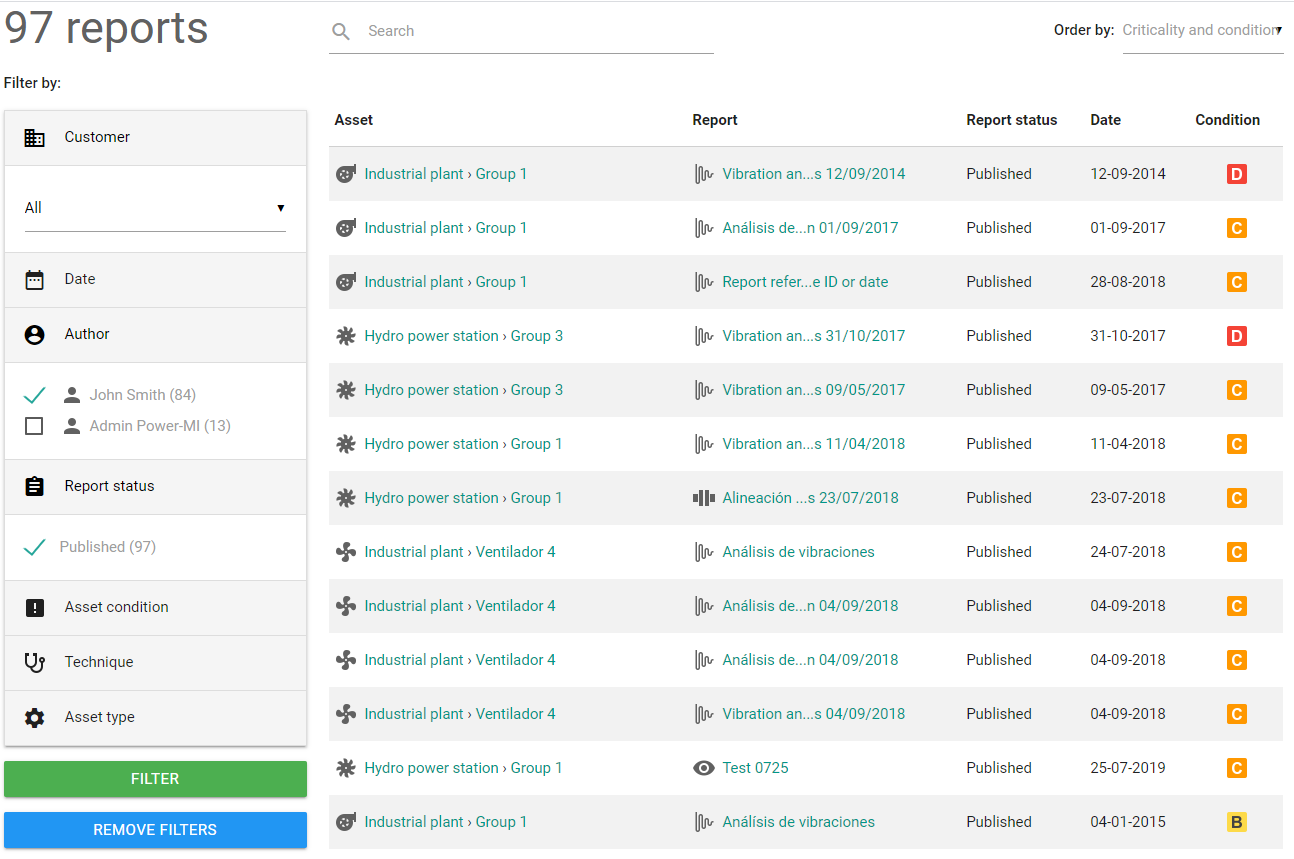
Task: Click the search magnifier icon
Action: [341, 32]
